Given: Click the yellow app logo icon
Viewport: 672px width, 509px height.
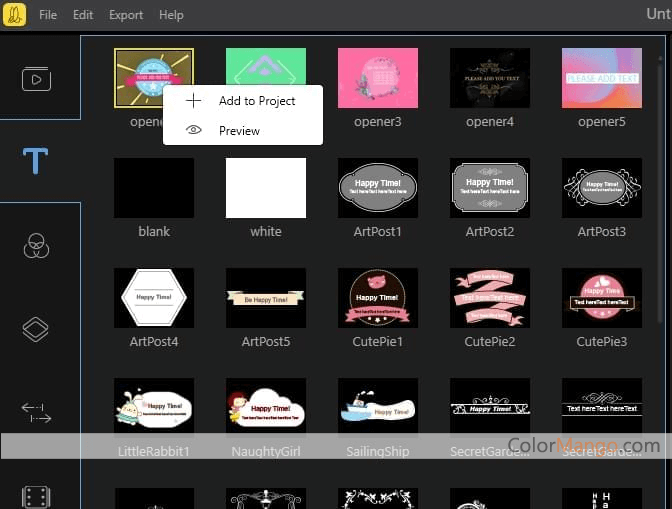Looking at the screenshot, I should tap(16, 15).
